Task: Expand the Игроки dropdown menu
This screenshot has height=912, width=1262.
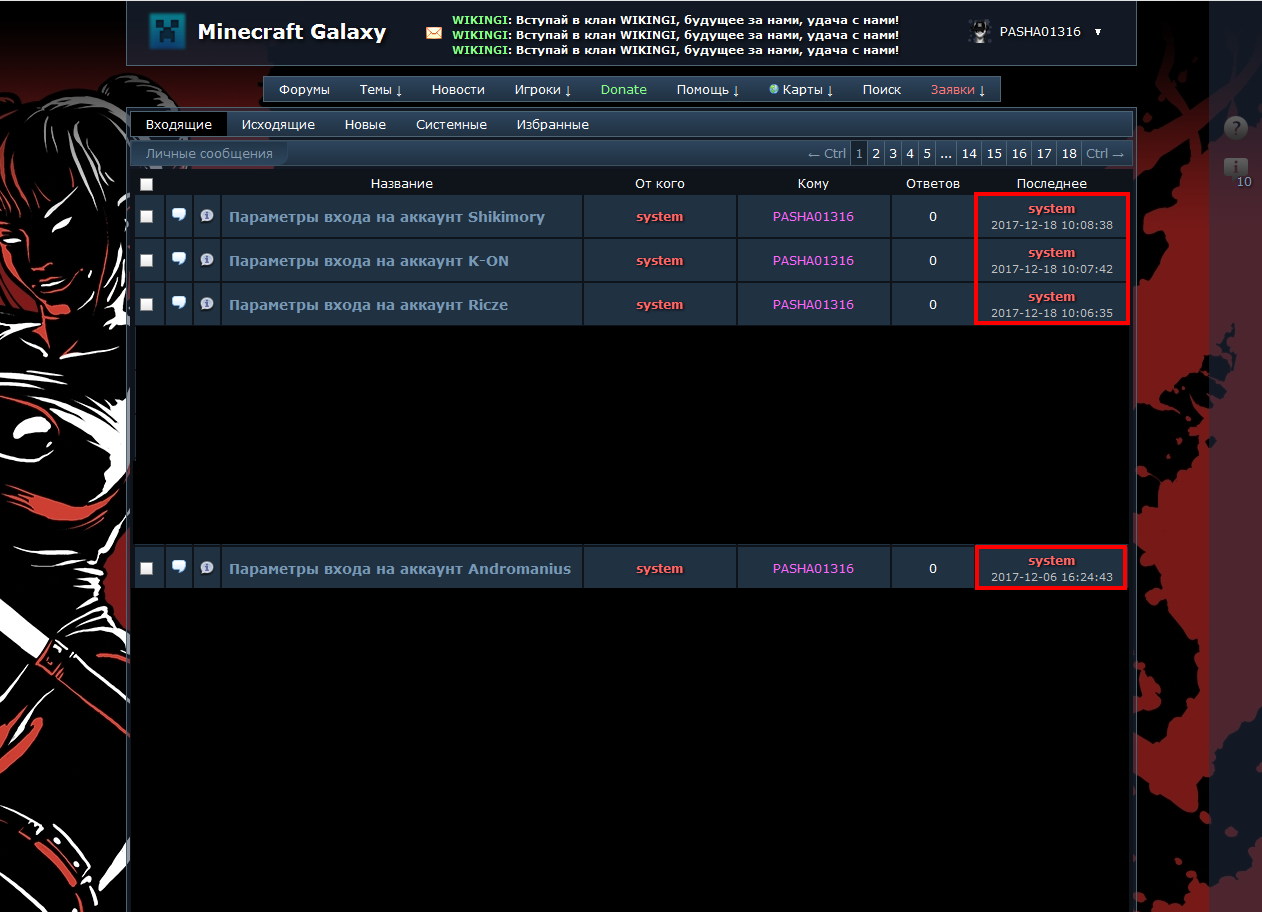Action: [543, 90]
